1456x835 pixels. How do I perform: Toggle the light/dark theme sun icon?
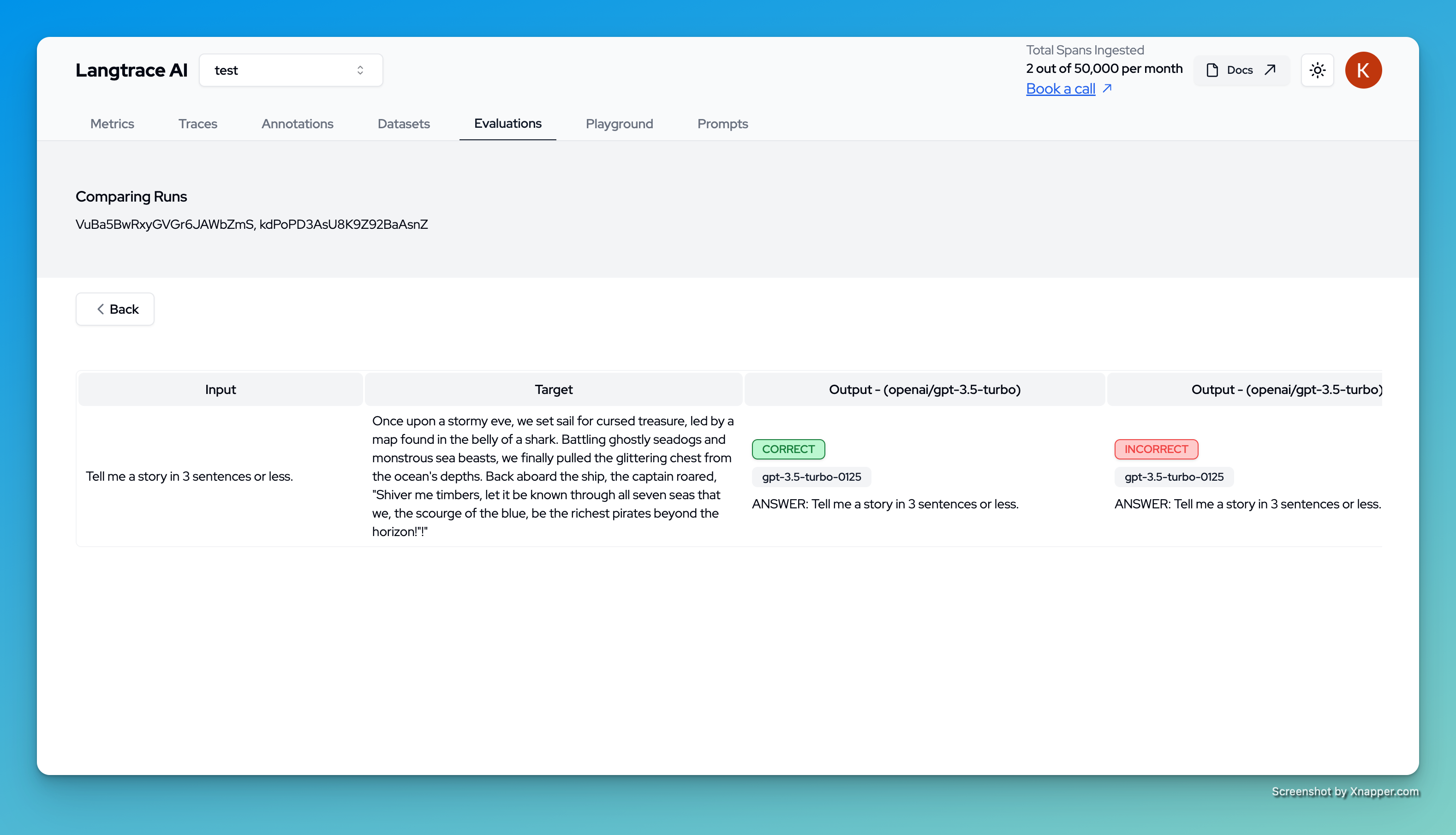point(1317,70)
